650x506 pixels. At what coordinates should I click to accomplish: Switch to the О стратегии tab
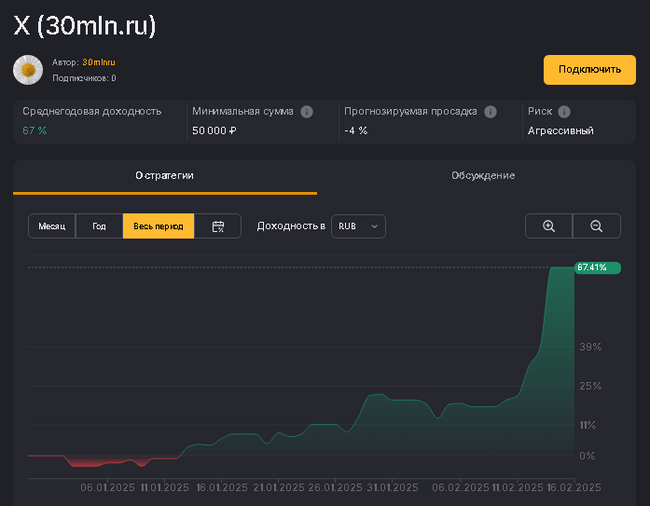(164, 176)
